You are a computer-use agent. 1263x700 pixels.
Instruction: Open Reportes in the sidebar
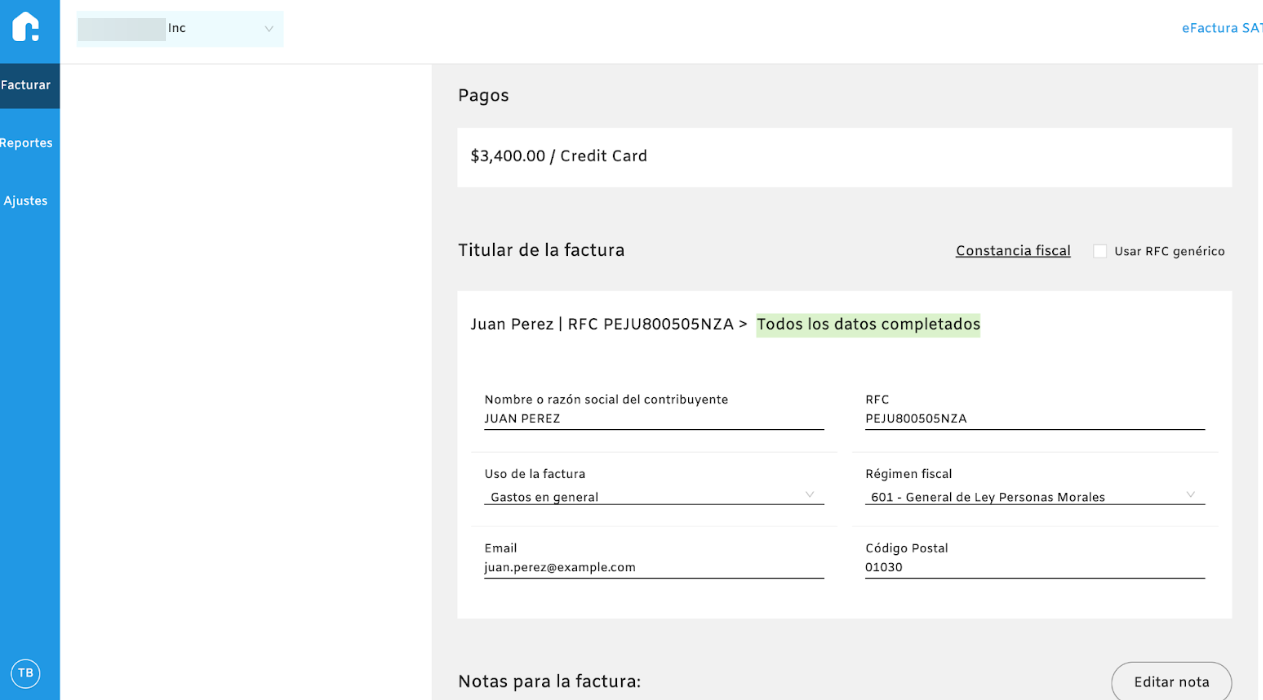pos(26,143)
